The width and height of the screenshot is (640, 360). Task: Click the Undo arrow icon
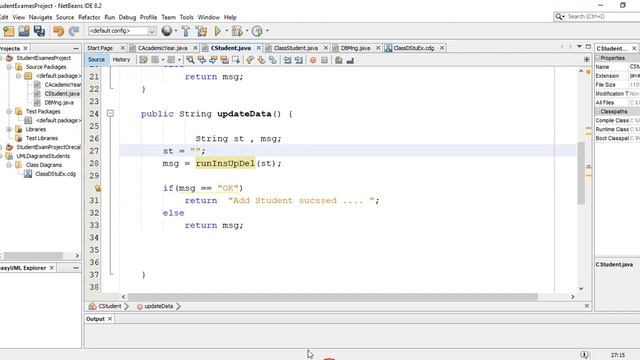click(58, 31)
